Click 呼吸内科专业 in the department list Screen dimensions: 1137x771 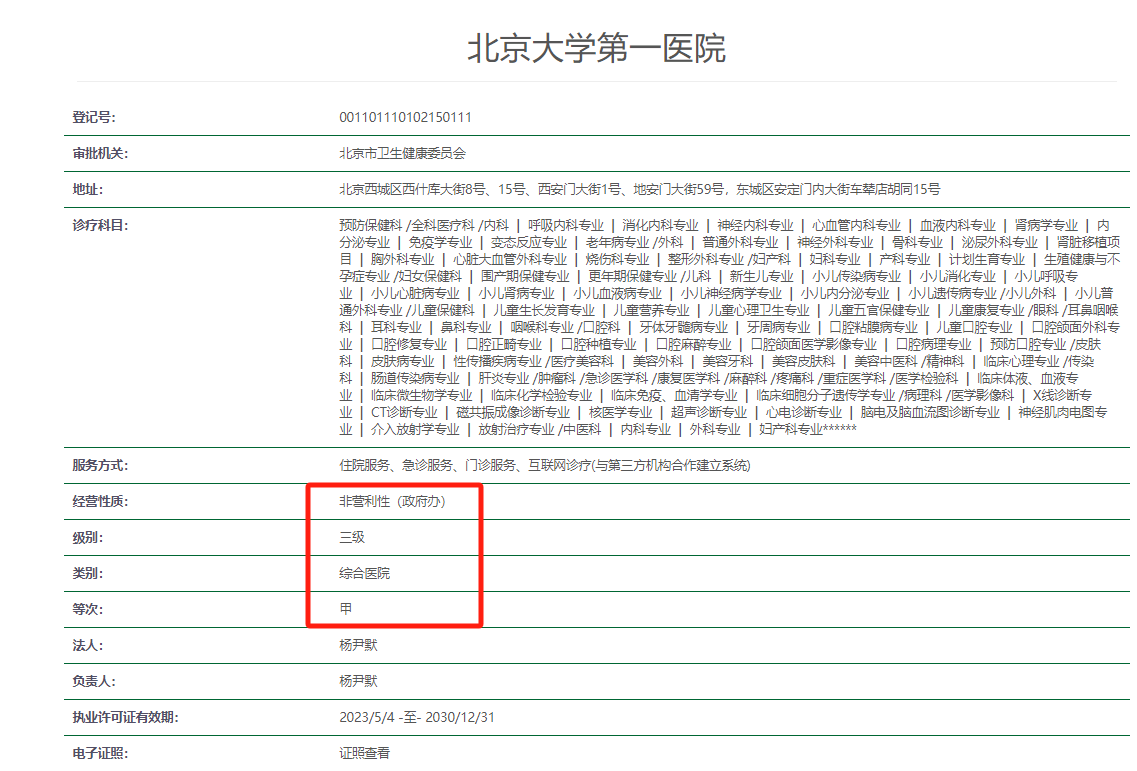[x=566, y=226]
